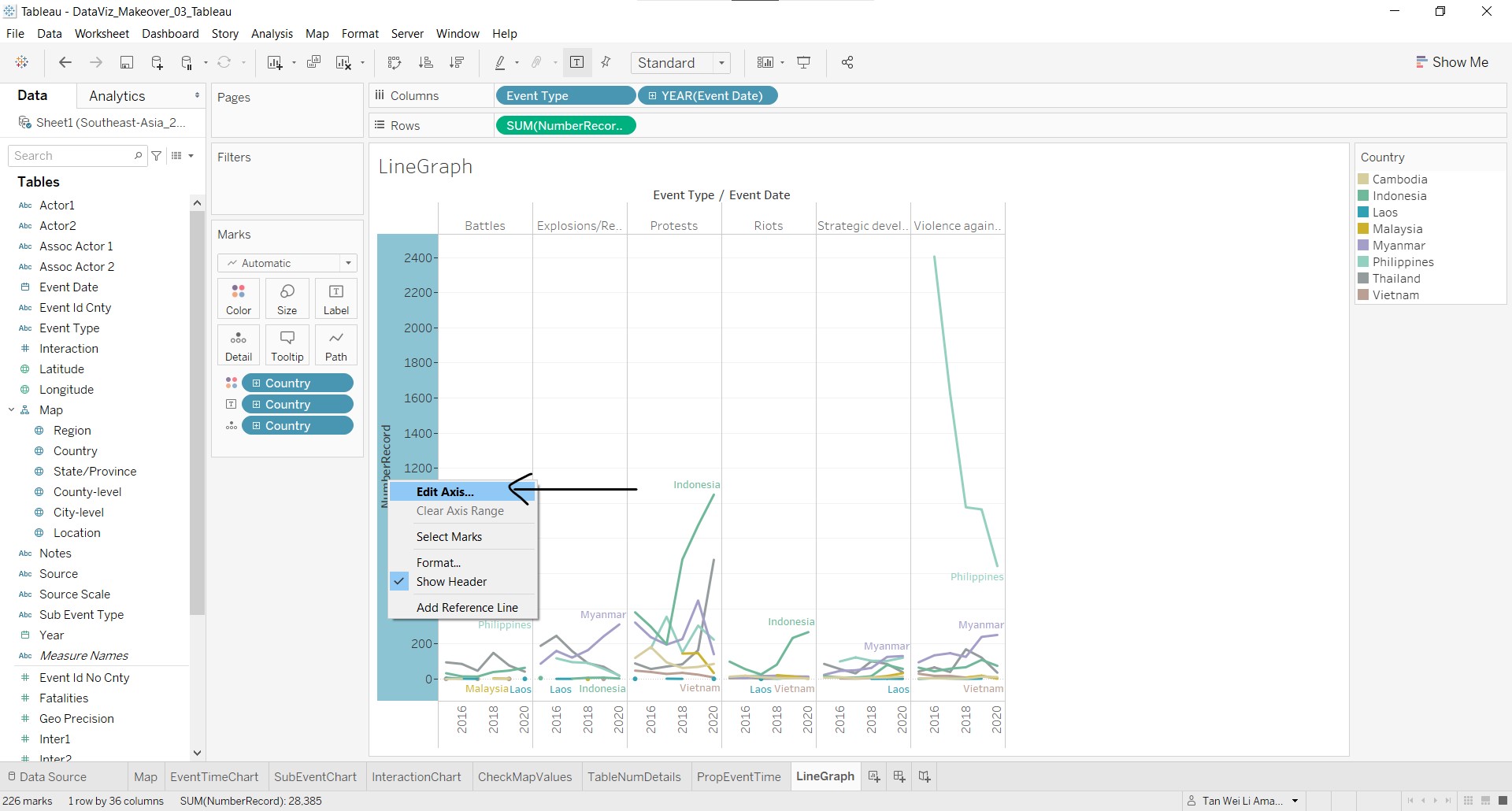Click the Data Source button

47,777
